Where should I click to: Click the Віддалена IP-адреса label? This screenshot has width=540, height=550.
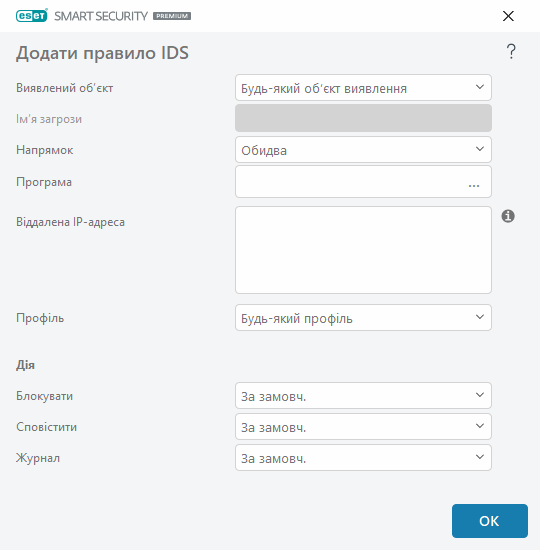click(70, 222)
